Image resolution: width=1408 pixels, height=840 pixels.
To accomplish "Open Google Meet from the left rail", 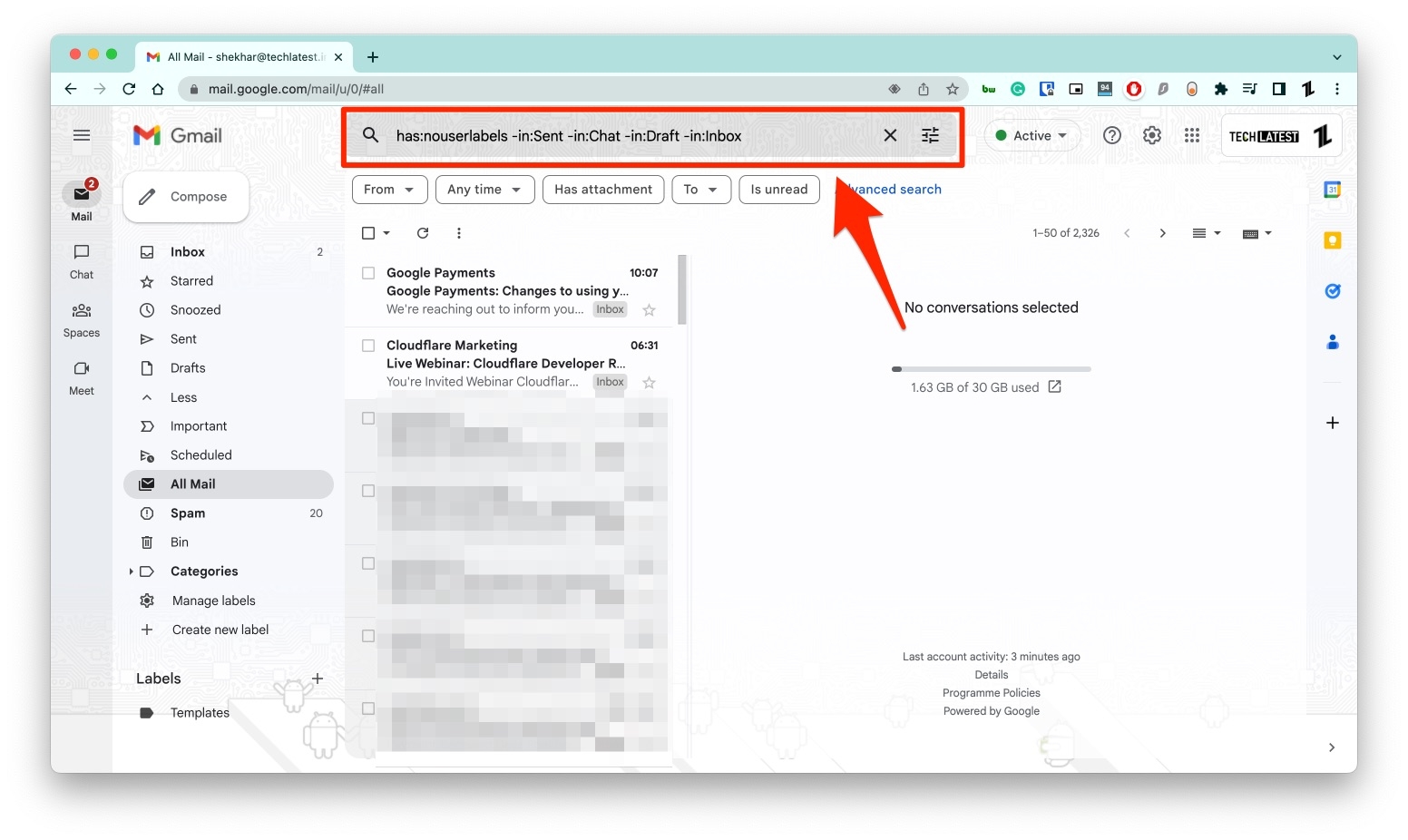I will click(81, 378).
